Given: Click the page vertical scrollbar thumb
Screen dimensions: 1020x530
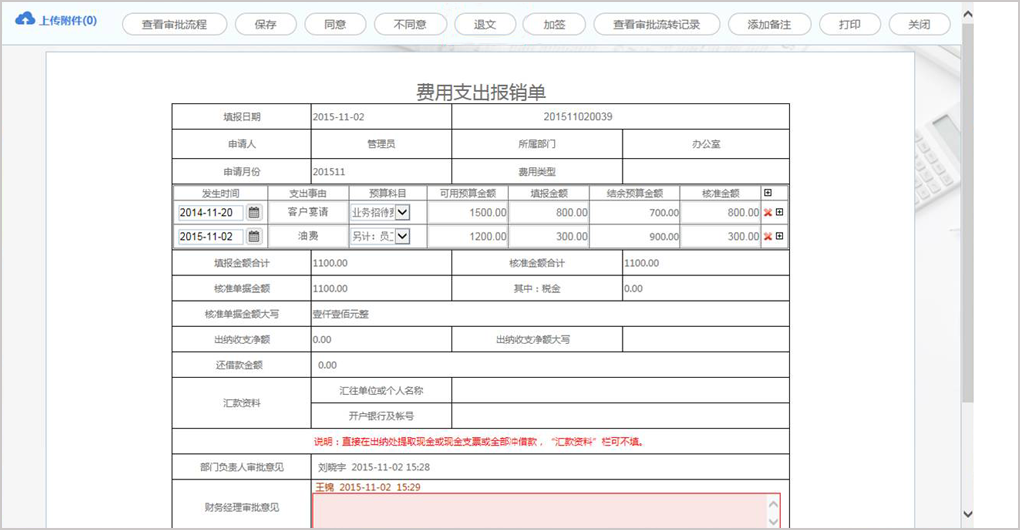Looking at the screenshot, I should [967, 211].
